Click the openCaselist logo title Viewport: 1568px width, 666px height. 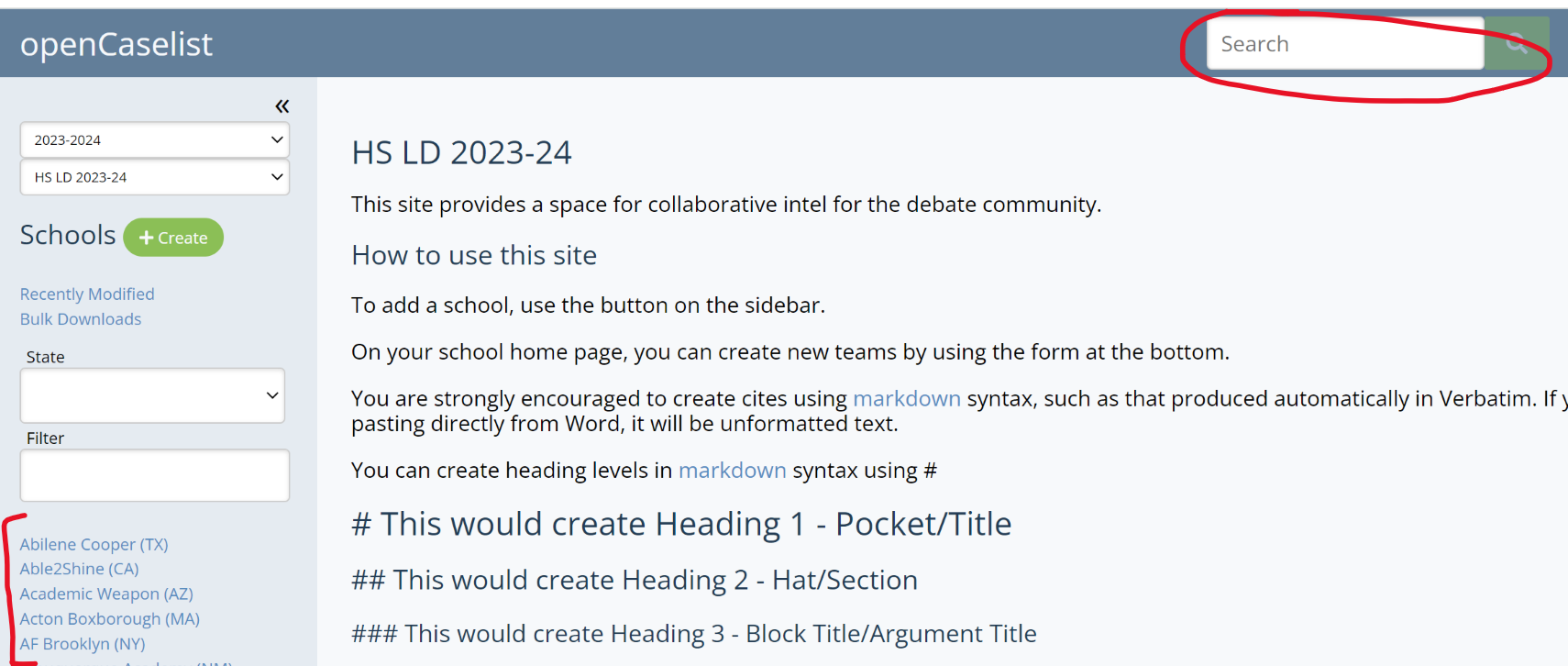[x=116, y=44]
